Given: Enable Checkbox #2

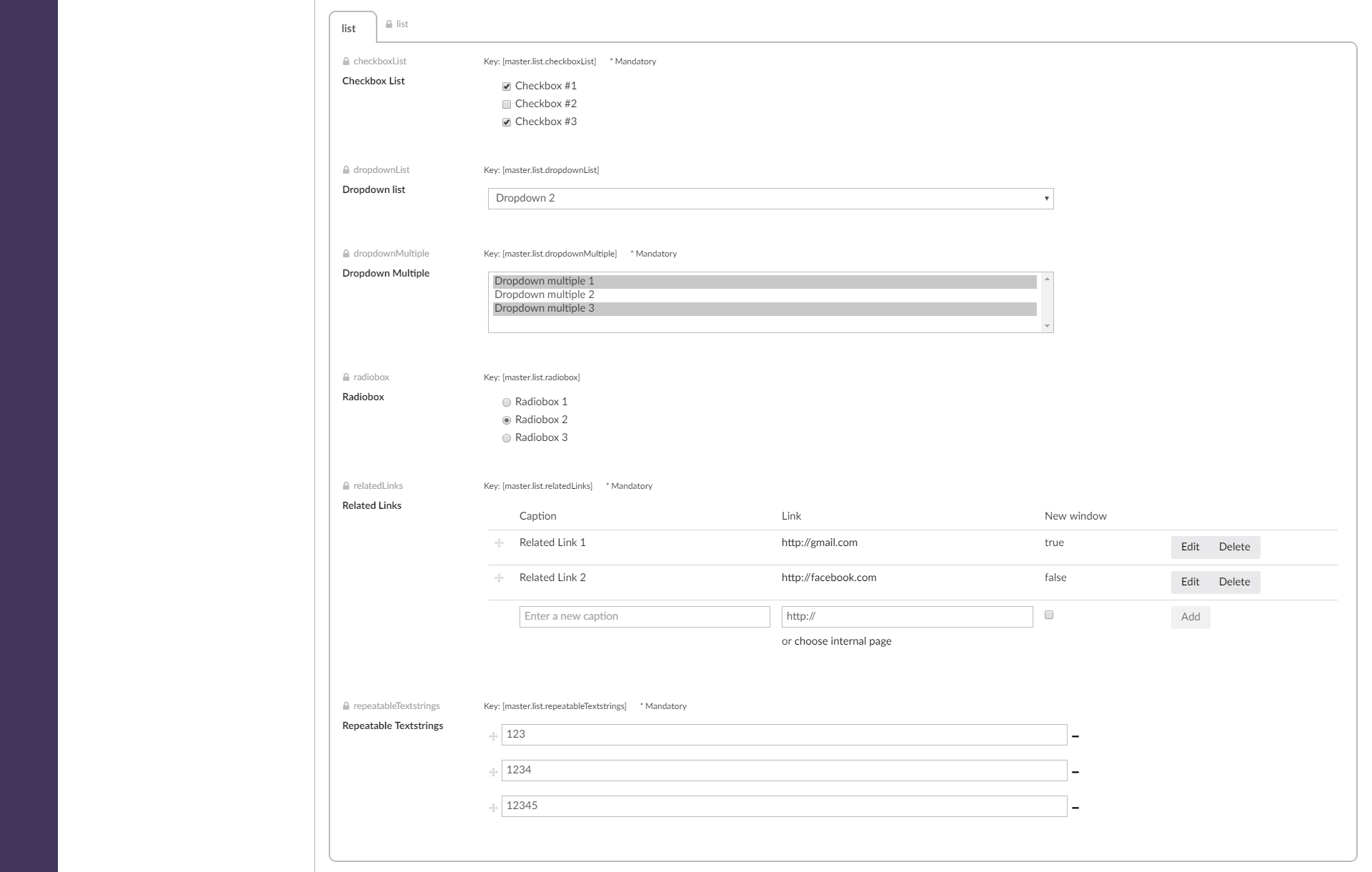Looking at the screenshot, I should point(507,104).
